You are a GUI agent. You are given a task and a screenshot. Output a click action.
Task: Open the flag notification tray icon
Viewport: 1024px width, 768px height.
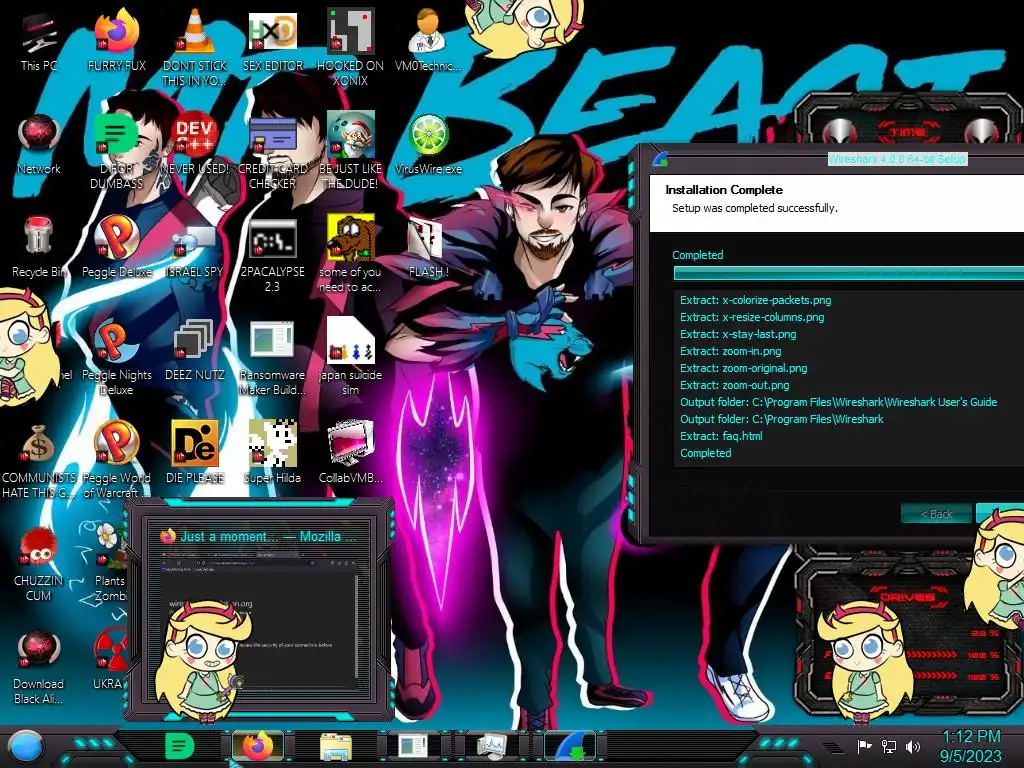pyautogui.click(x=865, y=746)
